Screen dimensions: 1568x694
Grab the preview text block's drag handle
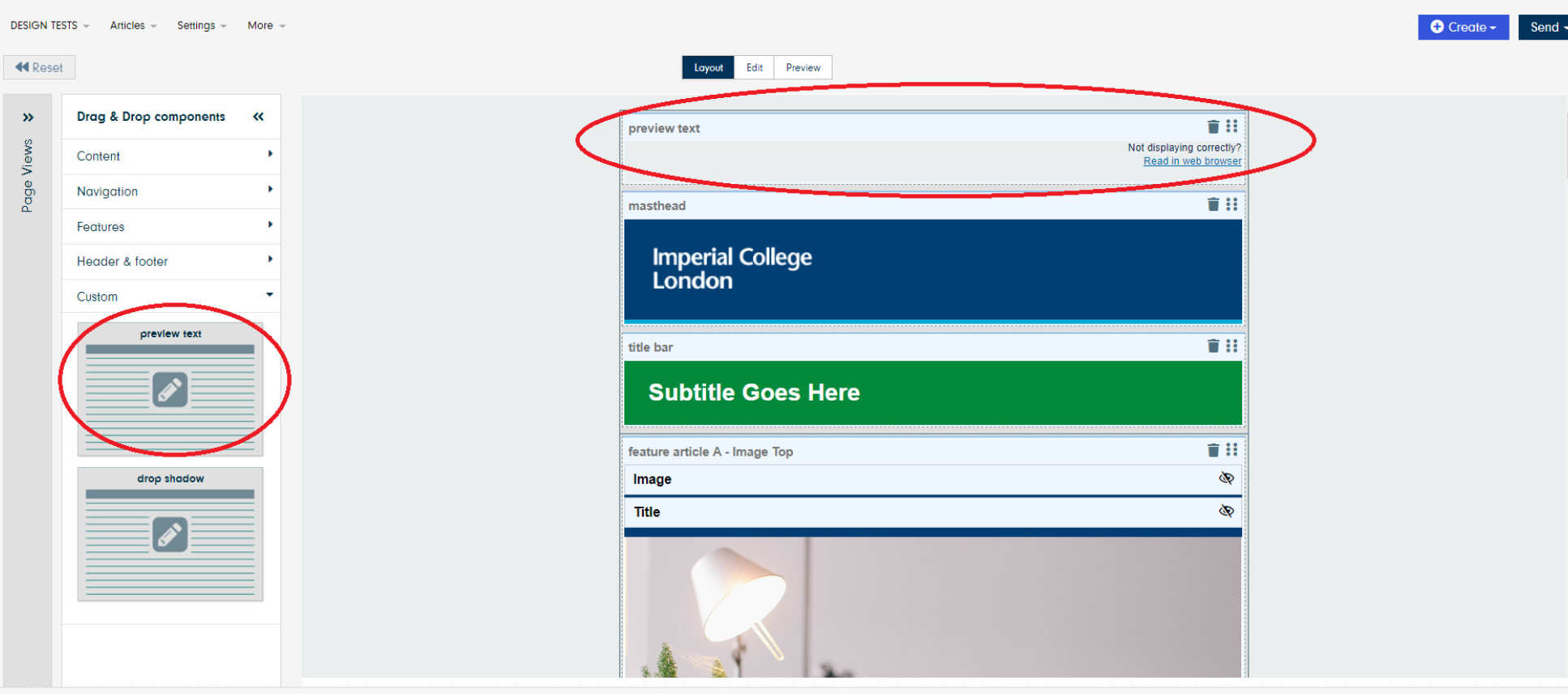(1232, 126)
